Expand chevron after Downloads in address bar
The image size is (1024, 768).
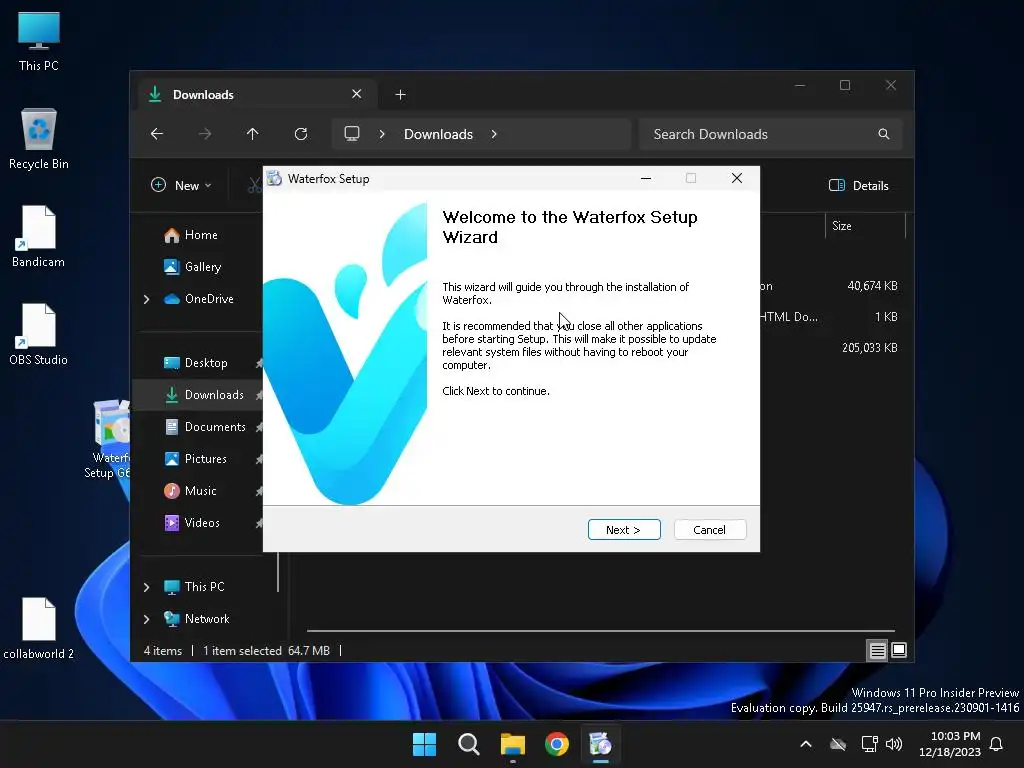pyautogui.click(x=494, y=134)
